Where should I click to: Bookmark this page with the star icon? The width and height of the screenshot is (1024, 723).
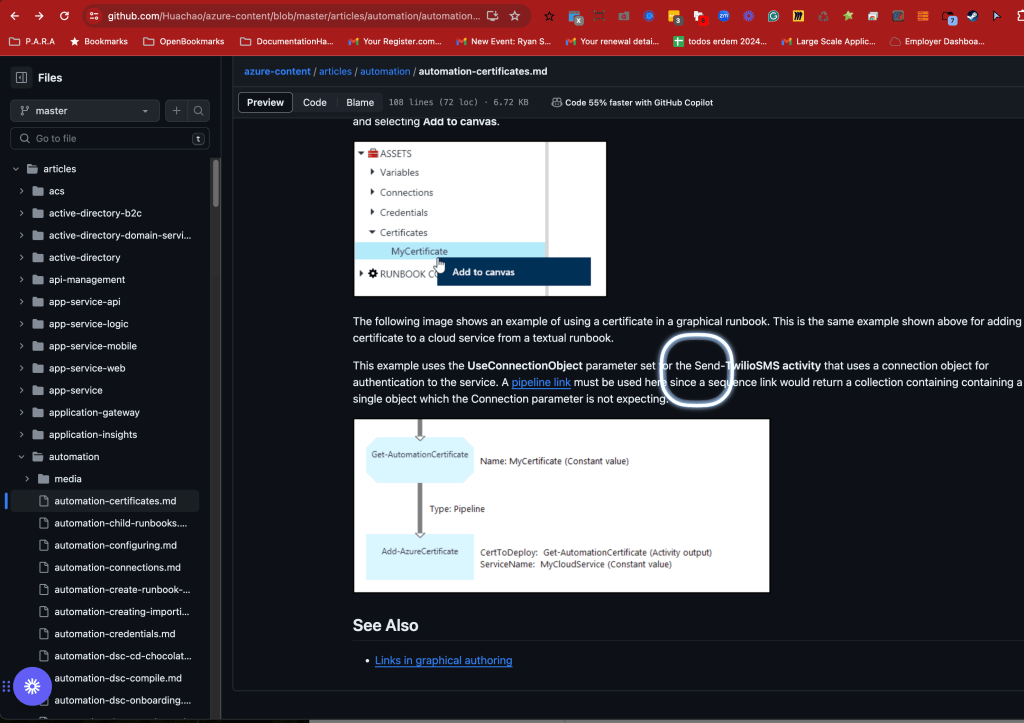click(x=515, y=16)
